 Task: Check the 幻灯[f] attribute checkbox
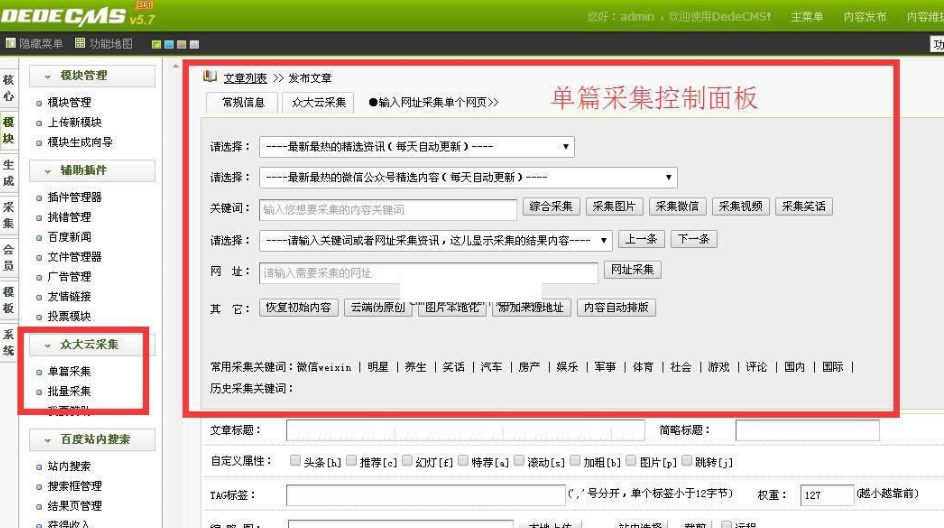coord(407,461)
